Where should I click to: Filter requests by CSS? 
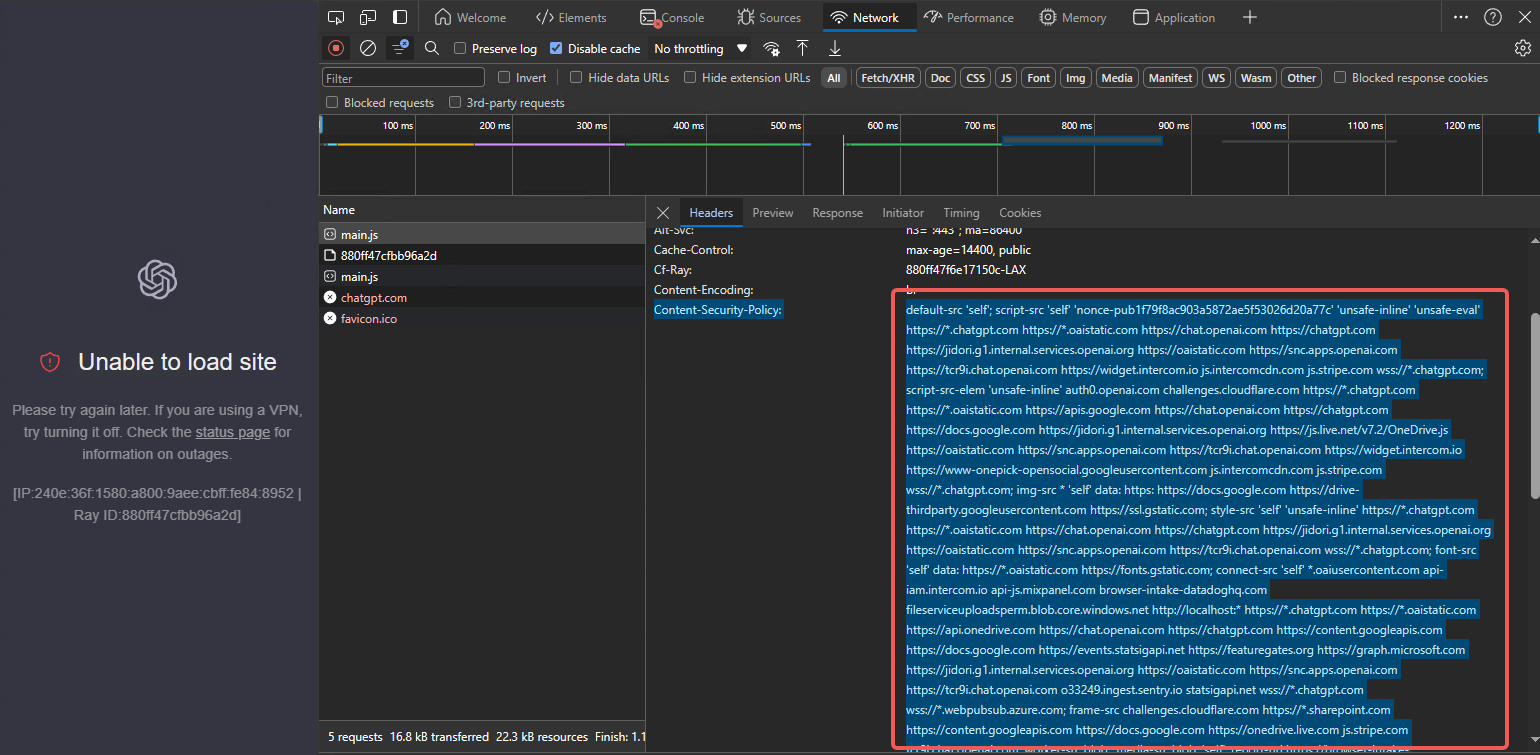(975, 78)
